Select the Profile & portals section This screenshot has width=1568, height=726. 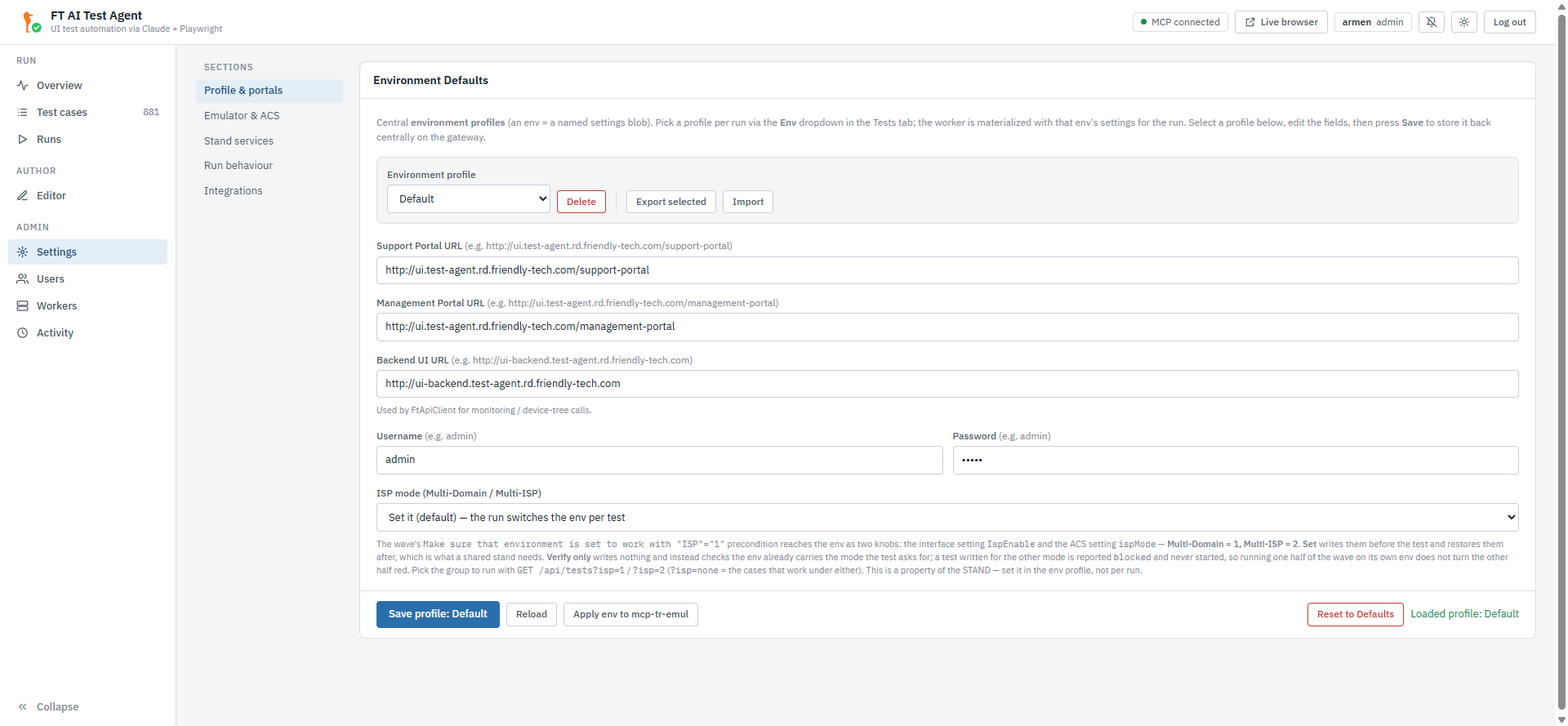(x=269, y=90)
